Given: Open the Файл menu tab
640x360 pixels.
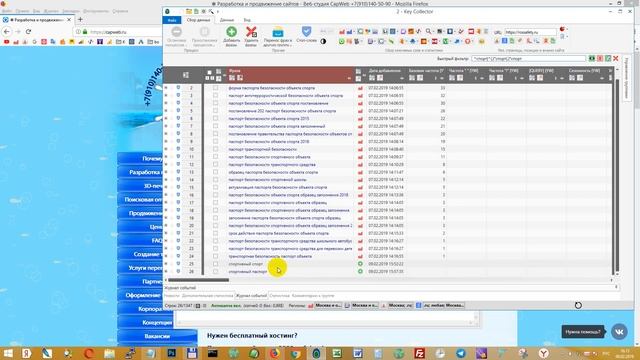Looking at the screenshot, I should click(x=172, y=20).
